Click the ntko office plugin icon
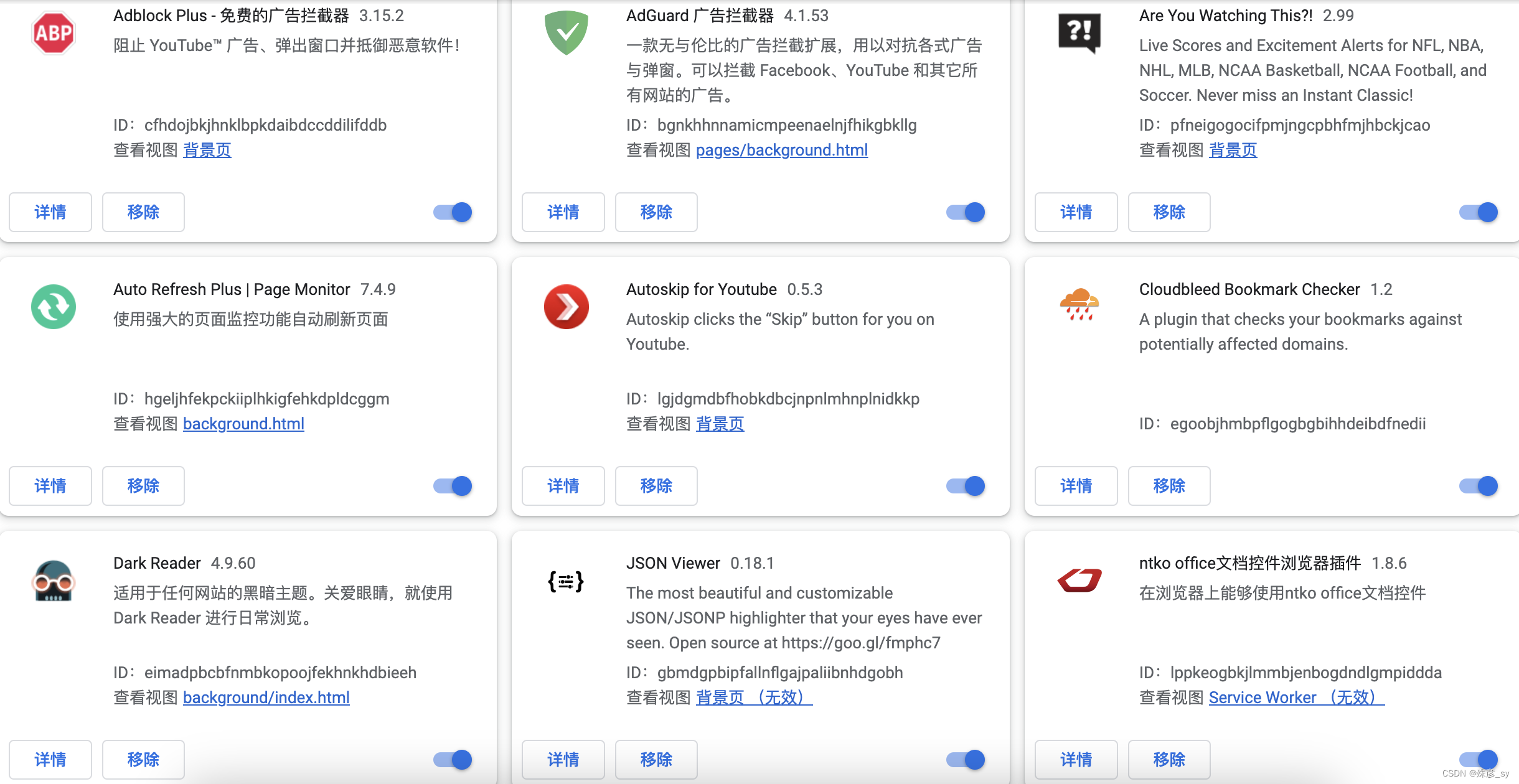This screenshot has height=784, width=1519. 1079,581
